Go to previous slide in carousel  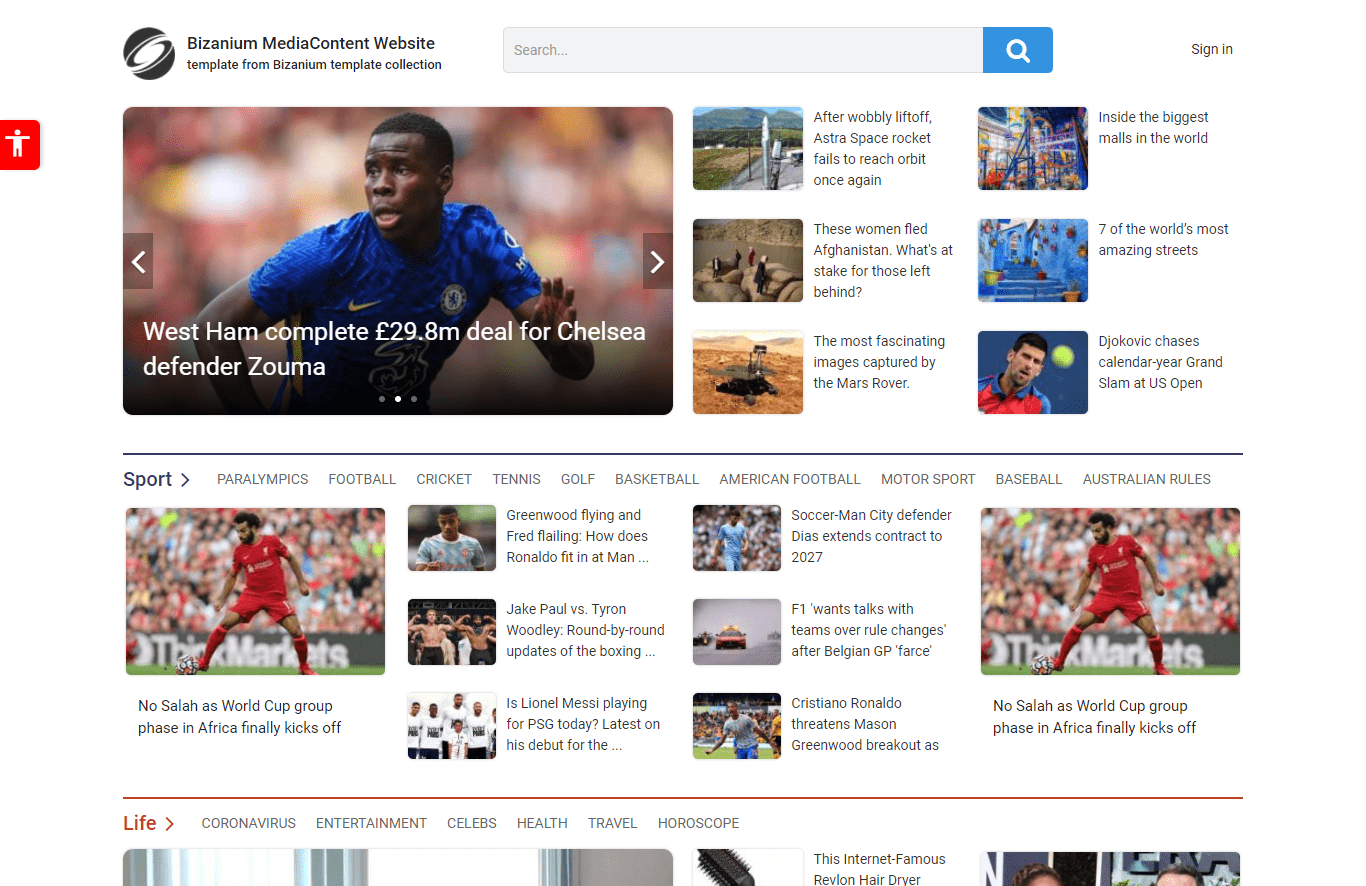click(x=138, y=261)
